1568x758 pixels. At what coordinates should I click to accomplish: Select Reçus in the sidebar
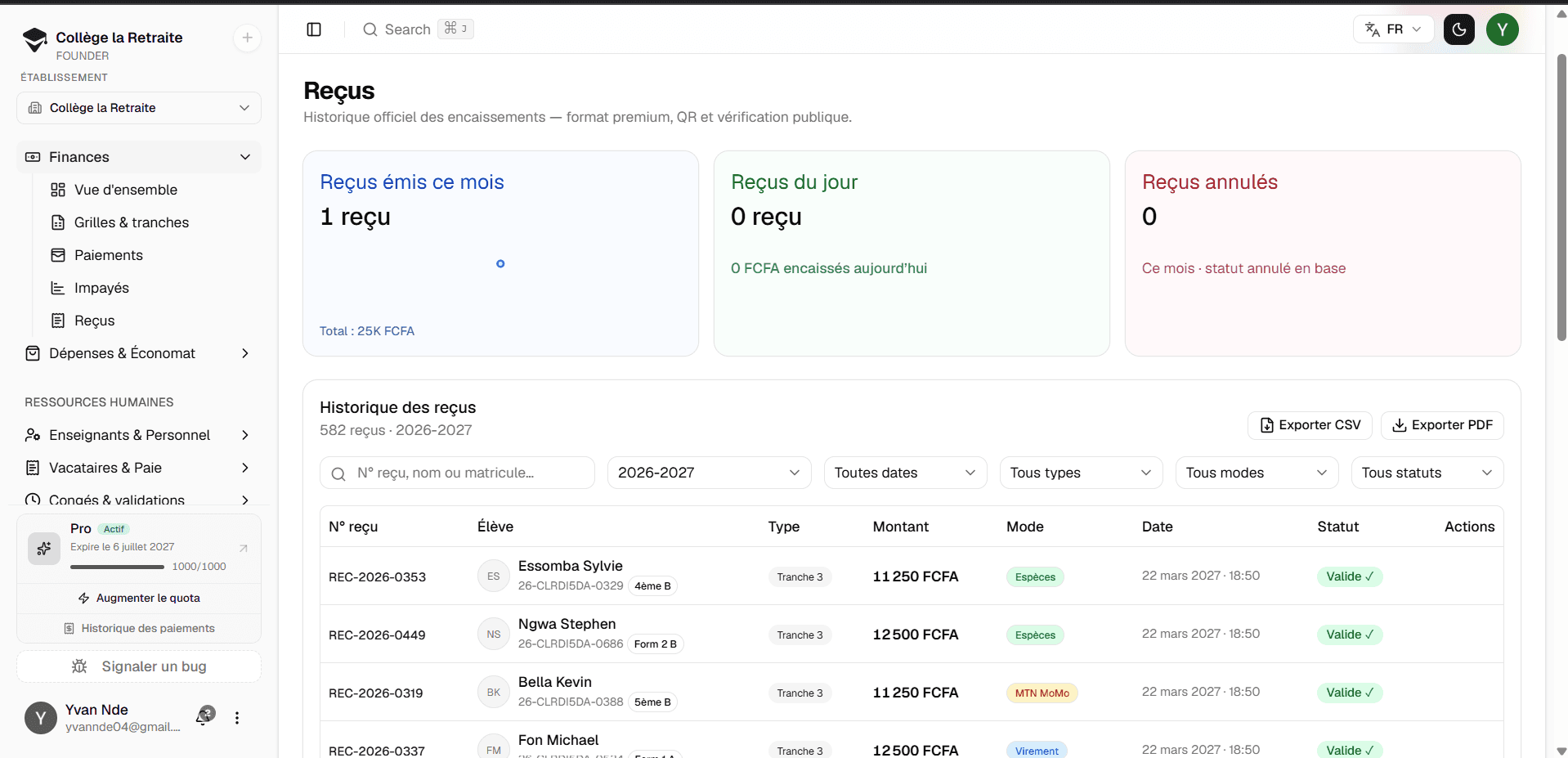[95, 321]
